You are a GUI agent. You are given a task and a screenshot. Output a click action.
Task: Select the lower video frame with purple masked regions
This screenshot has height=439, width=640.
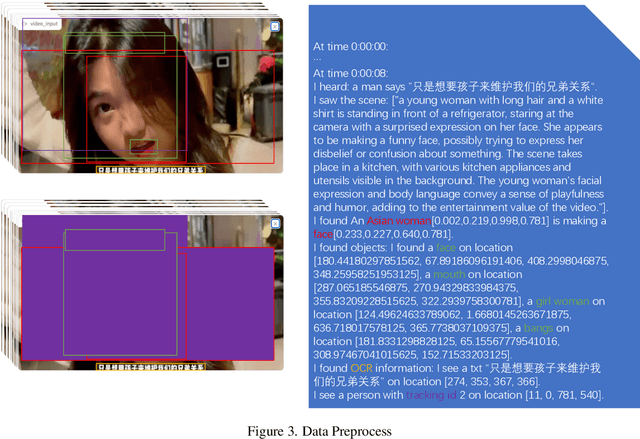(x=151, y=293)
